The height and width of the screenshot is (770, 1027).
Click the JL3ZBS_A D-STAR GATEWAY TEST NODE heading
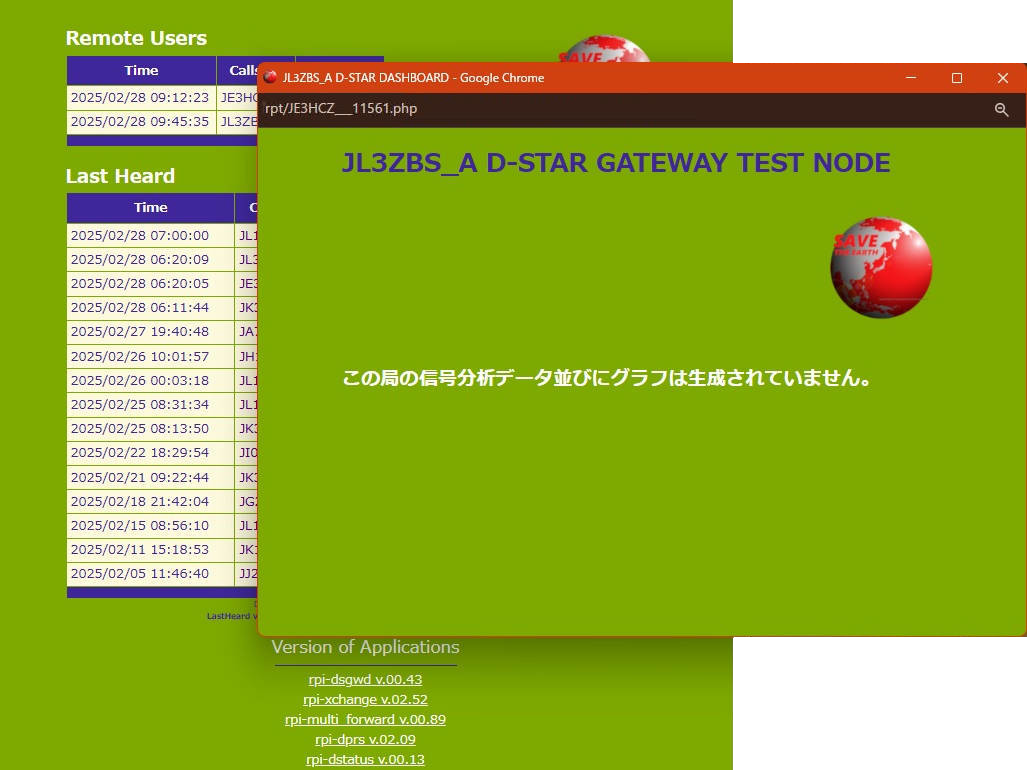pos(616,164)
